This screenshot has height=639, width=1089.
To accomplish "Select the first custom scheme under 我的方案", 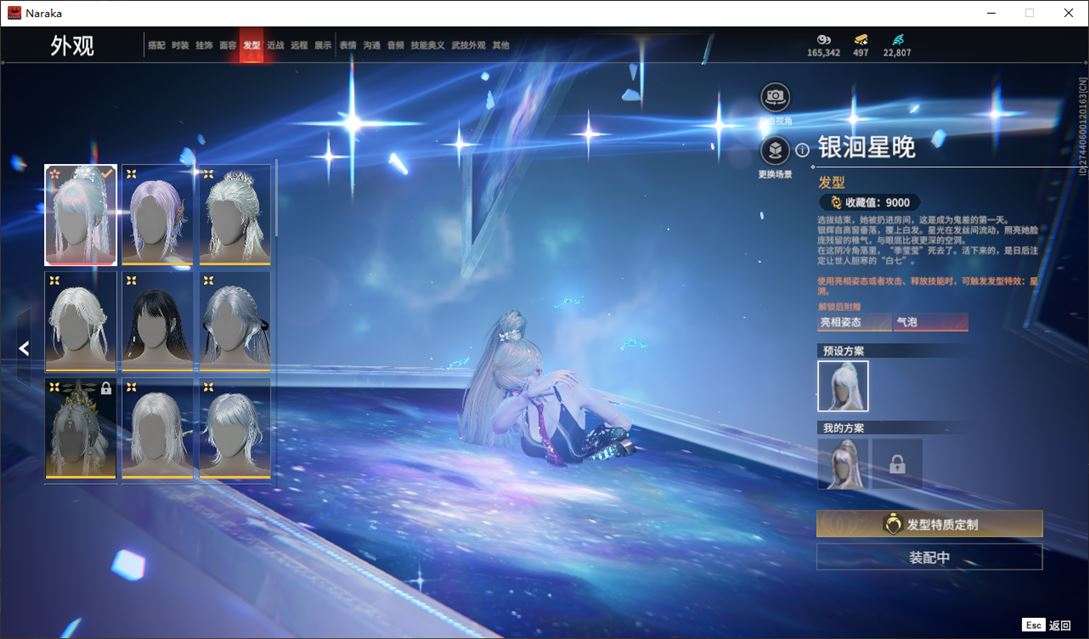I will pos(843,463).
